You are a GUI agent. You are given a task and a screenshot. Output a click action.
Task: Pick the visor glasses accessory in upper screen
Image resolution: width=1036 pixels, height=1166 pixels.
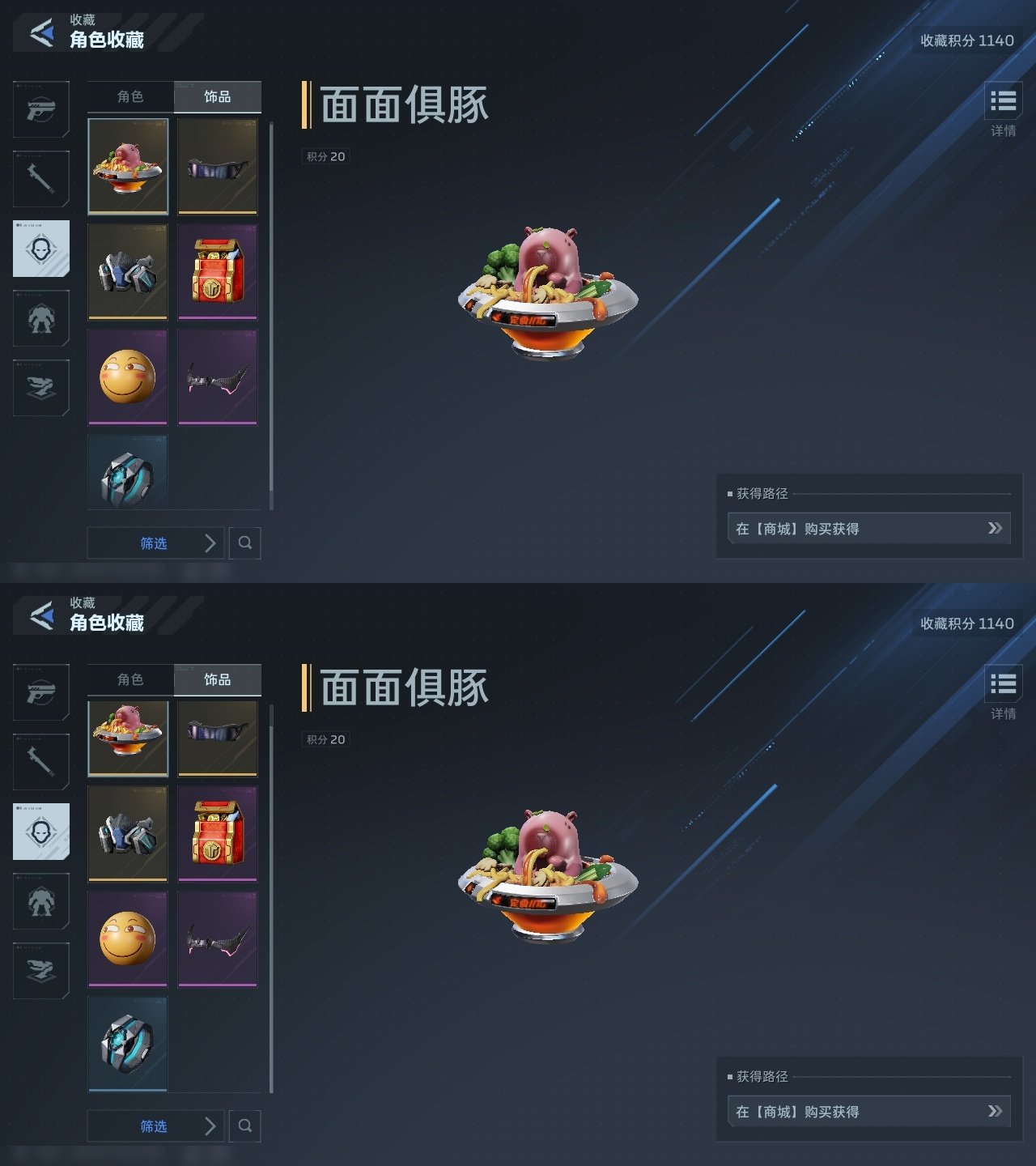(218, 167)
